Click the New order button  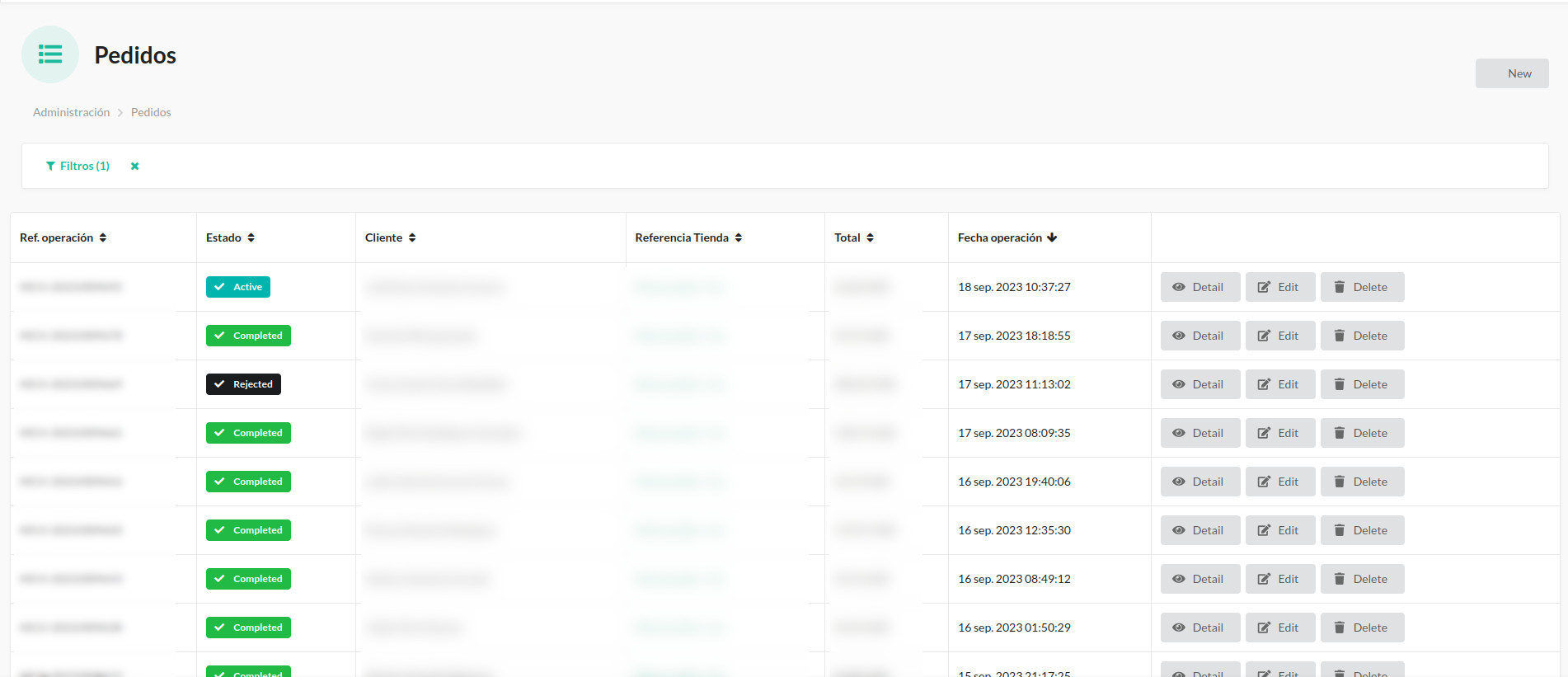point(1511,73)
